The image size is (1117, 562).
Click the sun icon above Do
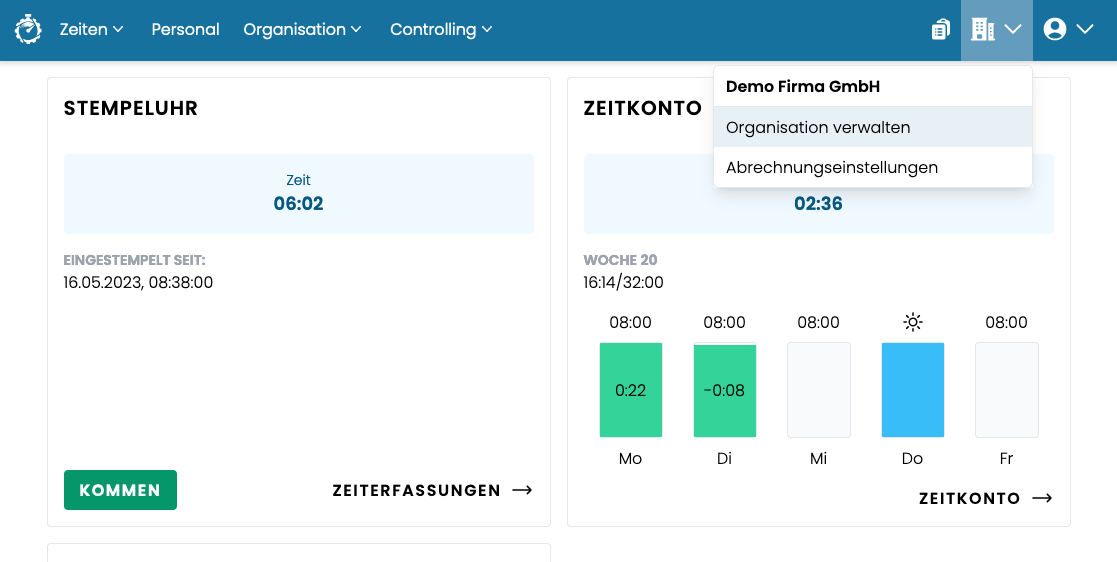tap(912, 322)
